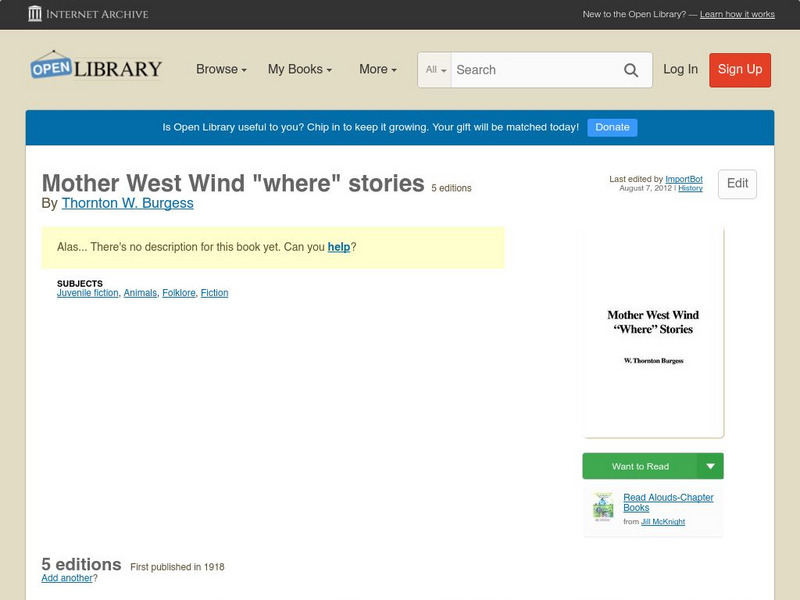
Task: Click the Internet Archive logo icon
Action: pos(37,14)
